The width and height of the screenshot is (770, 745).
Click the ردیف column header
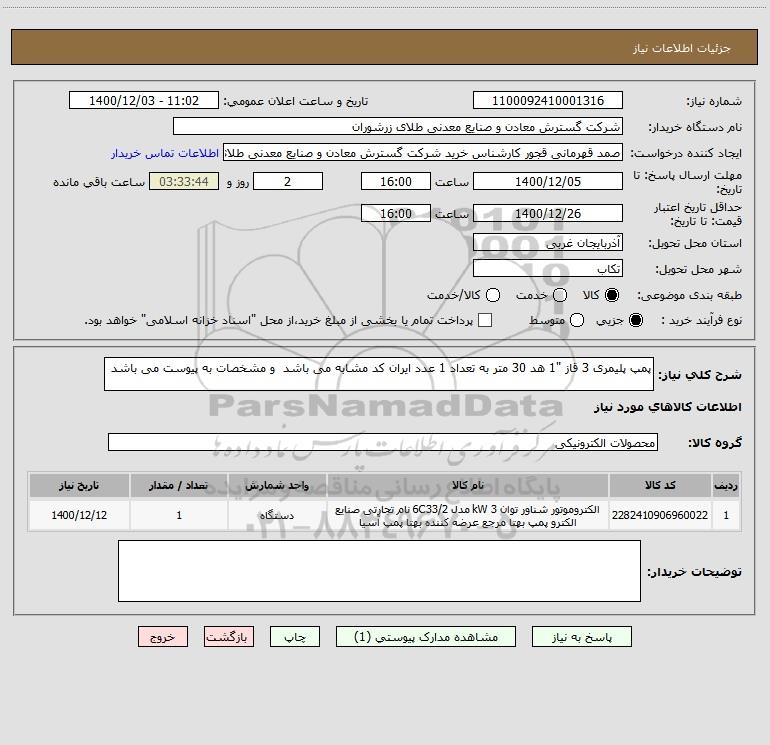click(x=726, y=485)
